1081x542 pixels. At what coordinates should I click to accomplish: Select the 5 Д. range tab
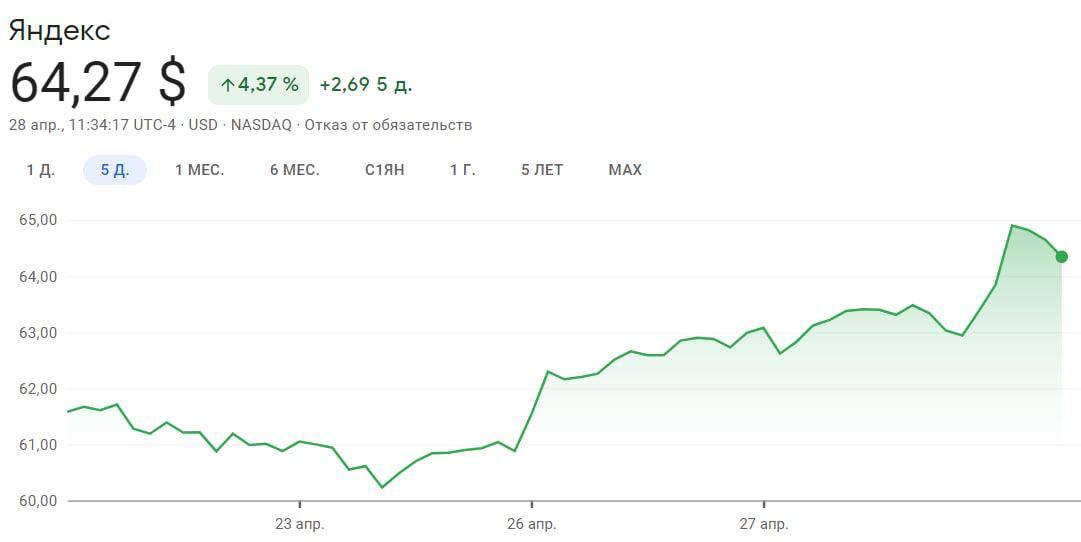pyautogui.click(x=115, y=170)
